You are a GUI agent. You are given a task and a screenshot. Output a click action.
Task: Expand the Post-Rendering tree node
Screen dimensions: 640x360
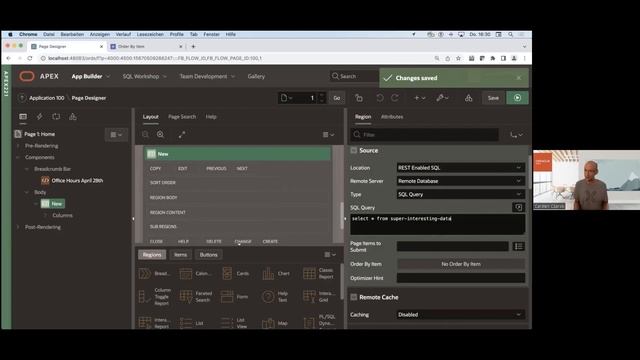18,227
